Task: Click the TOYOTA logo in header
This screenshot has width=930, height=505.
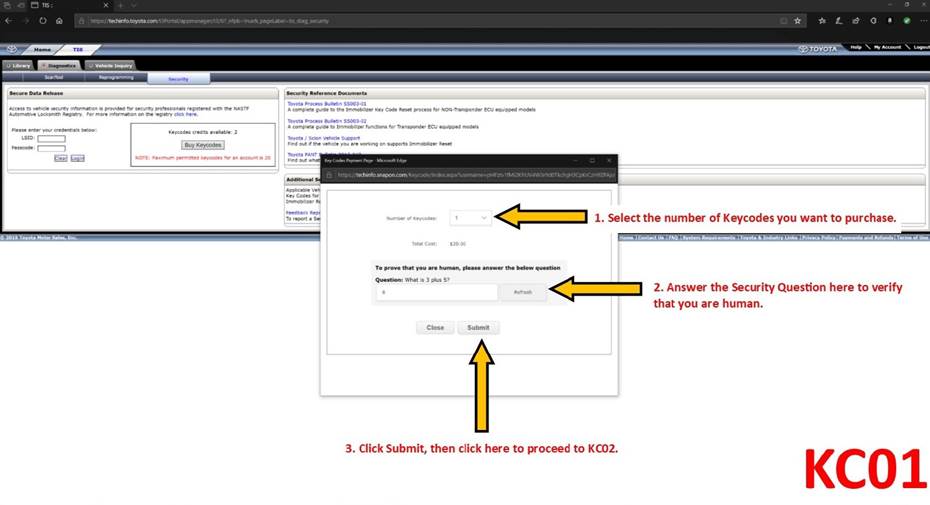Action: click(x=818, y=49)
